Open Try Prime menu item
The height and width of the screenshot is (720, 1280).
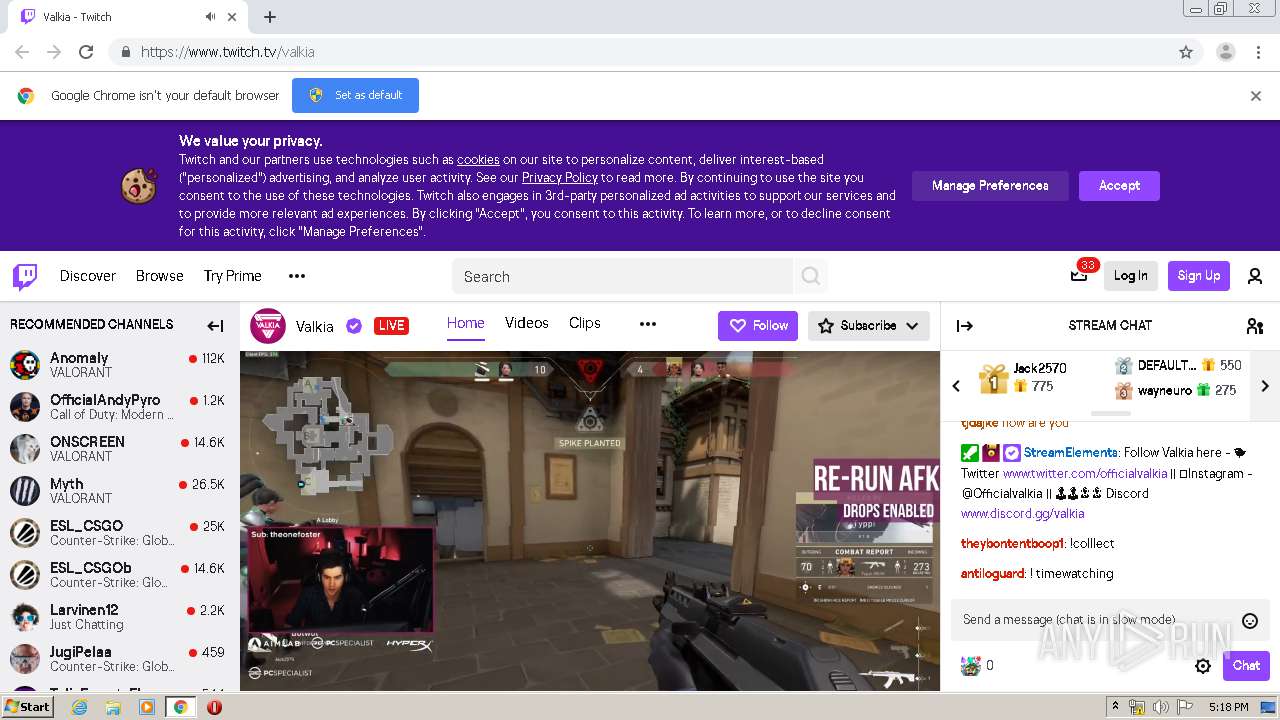233,276
